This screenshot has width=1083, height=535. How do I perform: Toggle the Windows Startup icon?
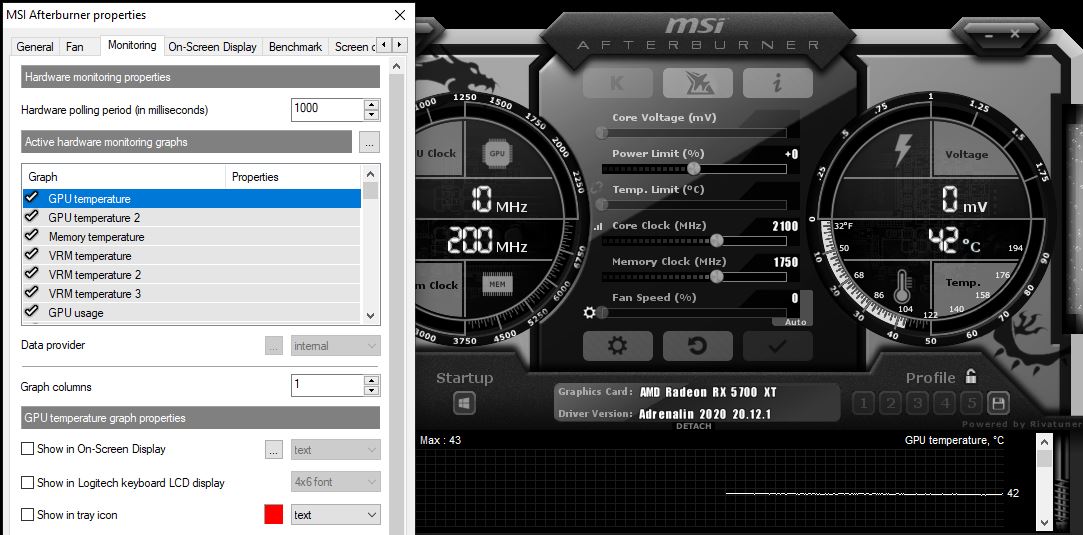point(464,403)
